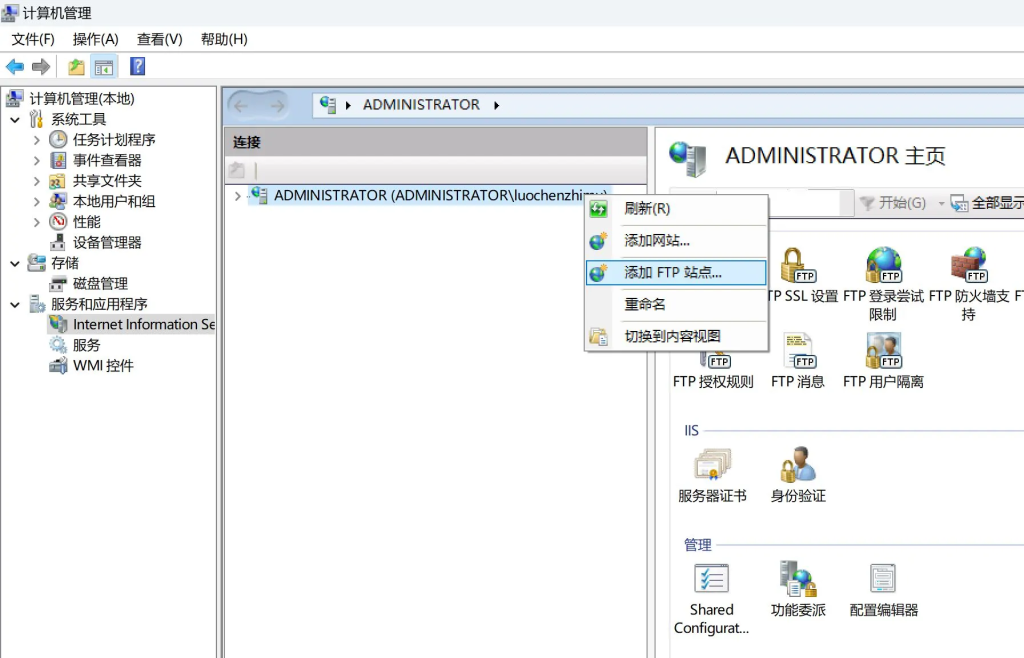Viewport: 1024px width, 658px height.
Task: Select the ADMINISTRATOR server connection row
Action: point(428,195)
